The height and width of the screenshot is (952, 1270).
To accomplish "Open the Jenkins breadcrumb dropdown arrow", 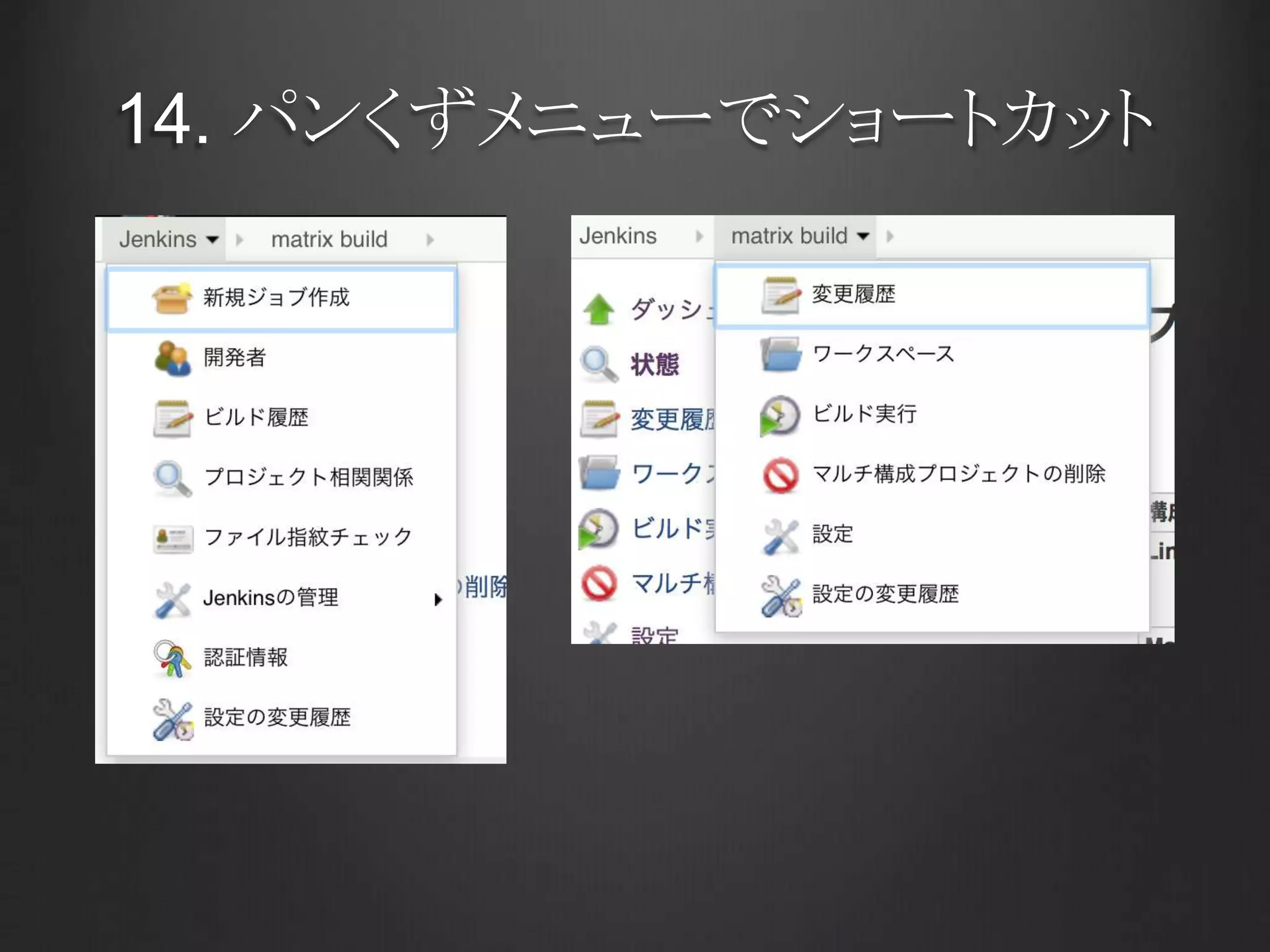I will (x=213, y=239).
